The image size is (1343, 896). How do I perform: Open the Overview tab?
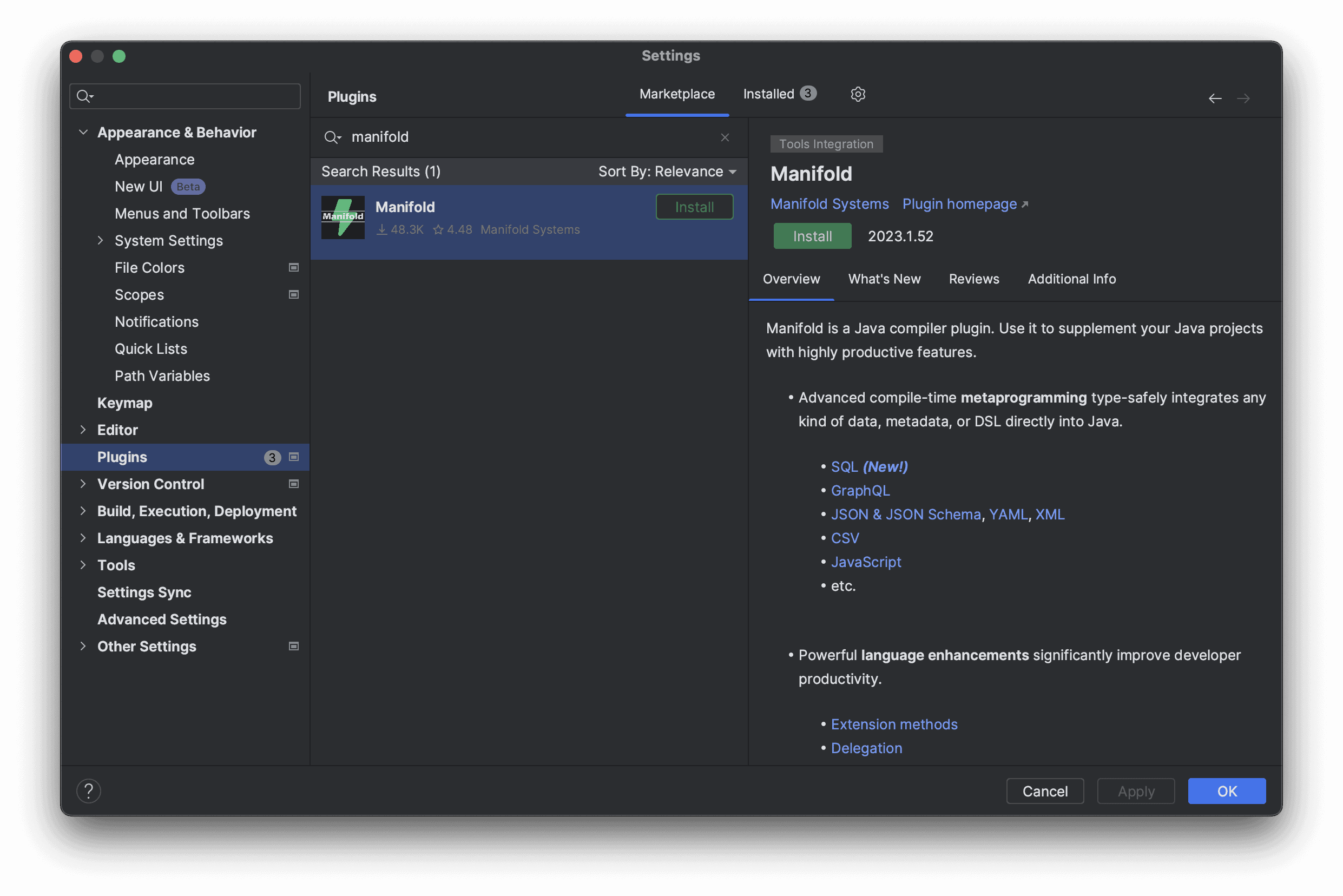point(791,279)
